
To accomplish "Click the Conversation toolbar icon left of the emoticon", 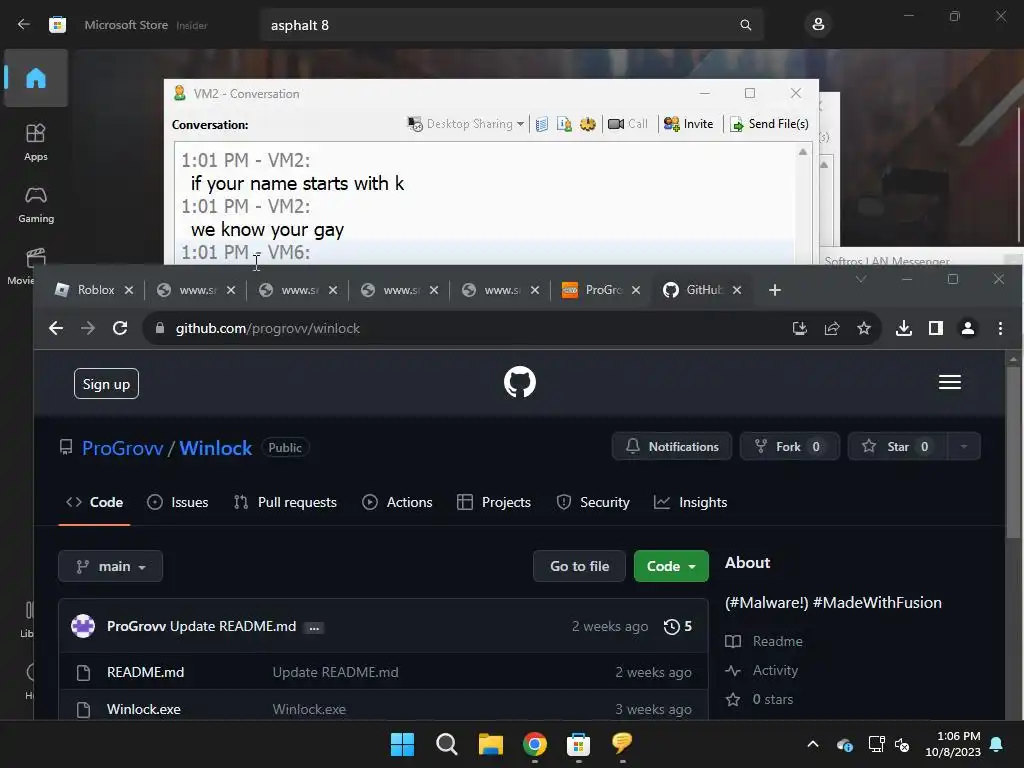I will (x=564, y=124).
